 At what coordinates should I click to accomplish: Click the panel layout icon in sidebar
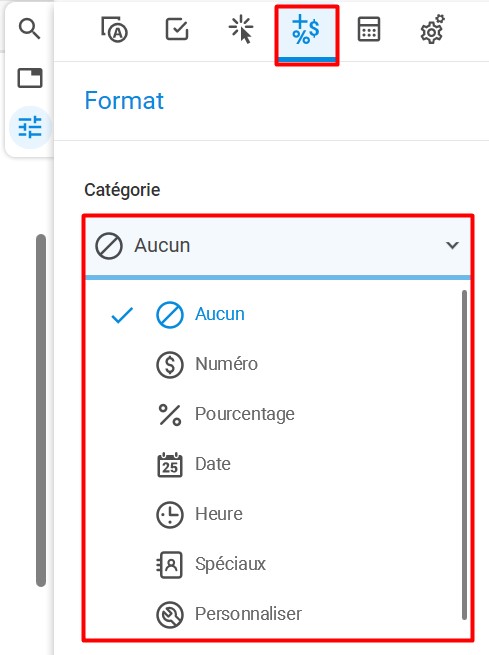tap(30, 78)
